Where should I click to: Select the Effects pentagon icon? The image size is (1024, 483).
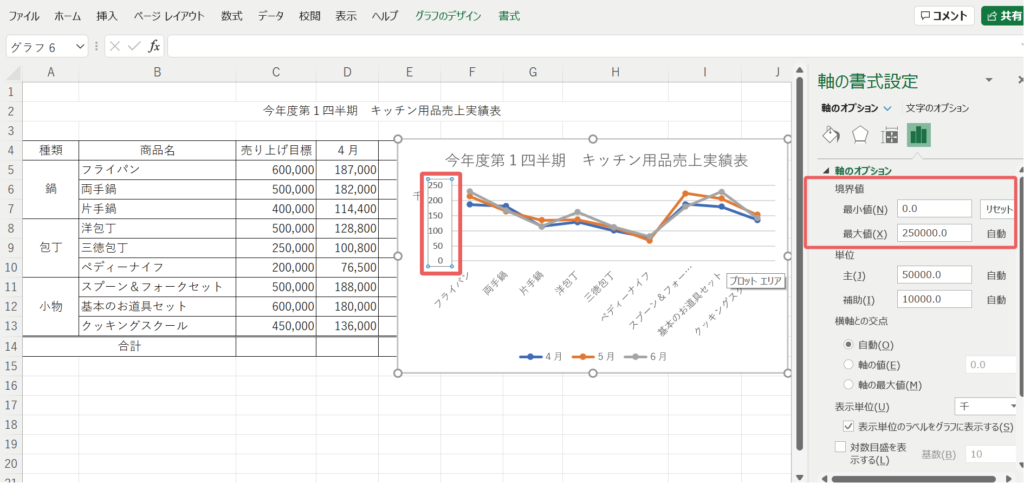(x=859, y=135)
